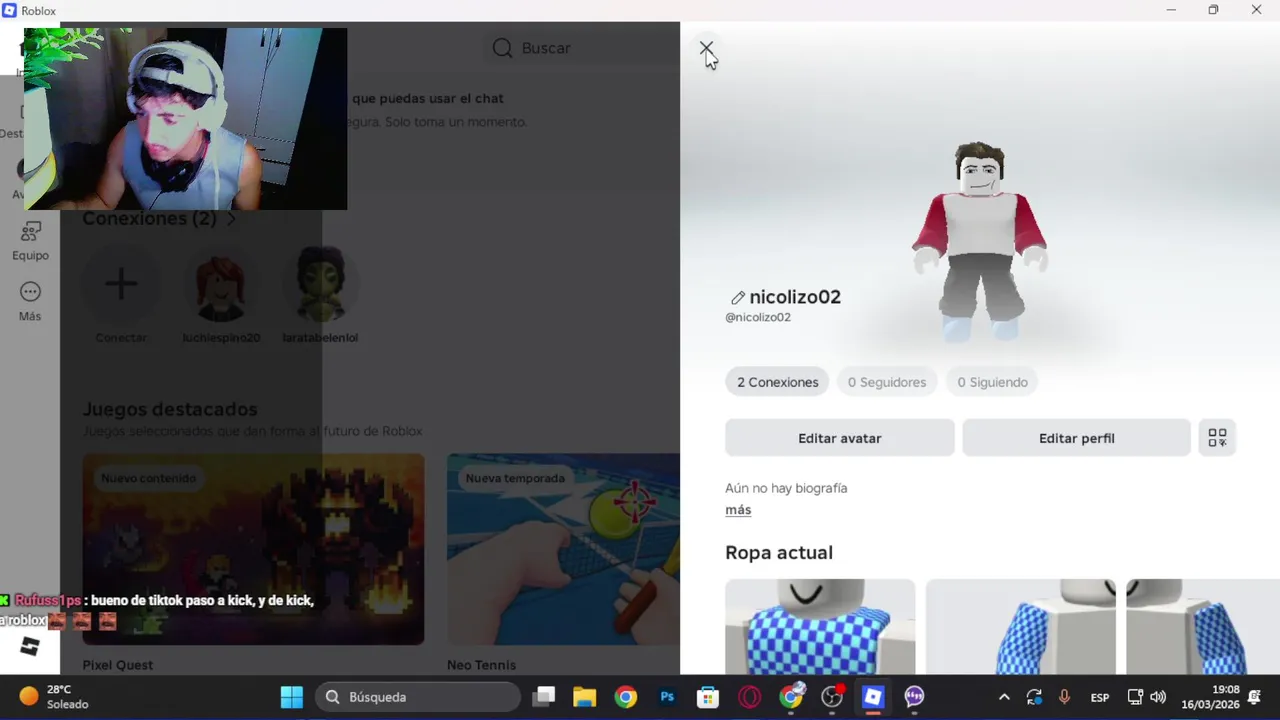
Task: Click the microphone tray icon
Action: [1064, 697]
